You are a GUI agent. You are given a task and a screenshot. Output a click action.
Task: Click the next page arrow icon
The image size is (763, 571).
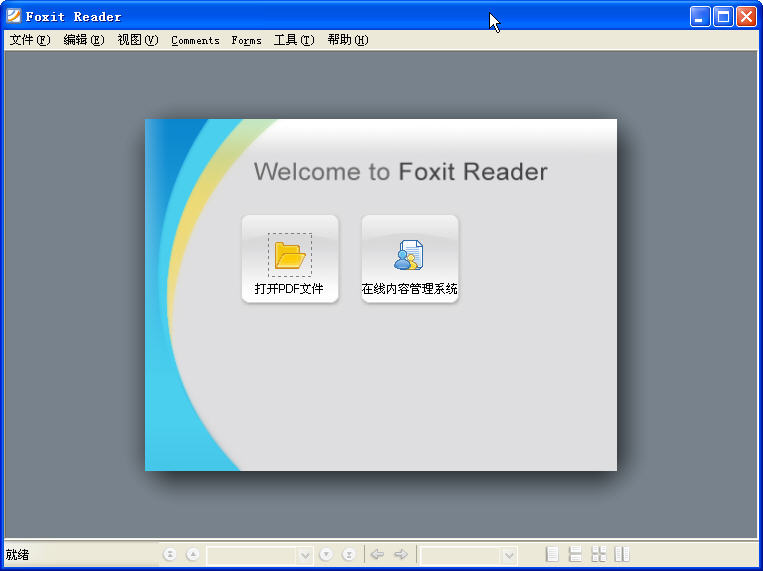tap(326, 554)
